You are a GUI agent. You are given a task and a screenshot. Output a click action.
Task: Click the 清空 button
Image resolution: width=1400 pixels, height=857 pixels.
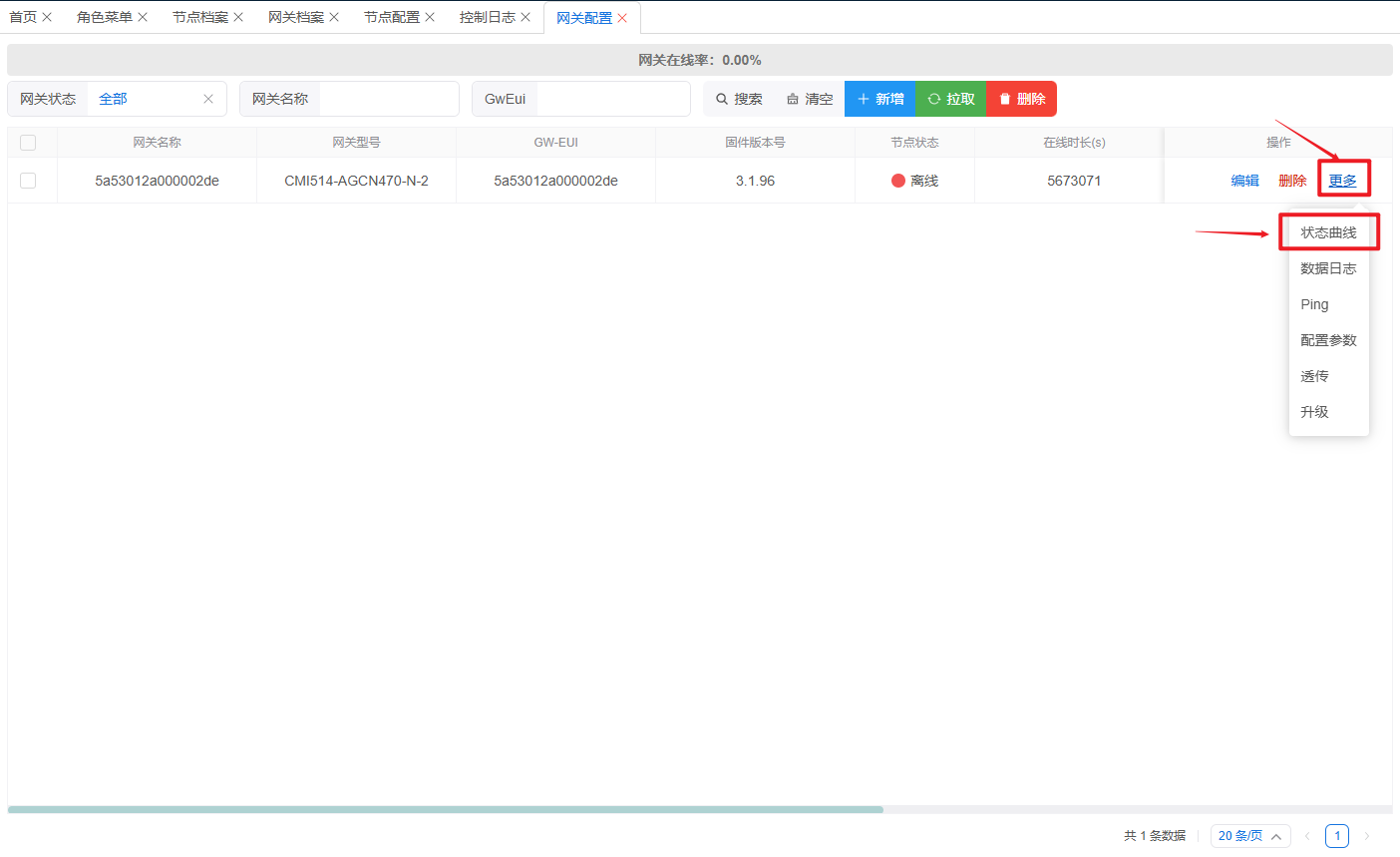[810, 99]
